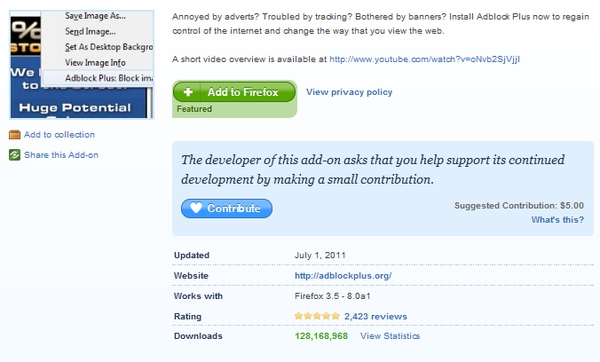Click the white plus icon on Add to Firefox

coord(188,92)
